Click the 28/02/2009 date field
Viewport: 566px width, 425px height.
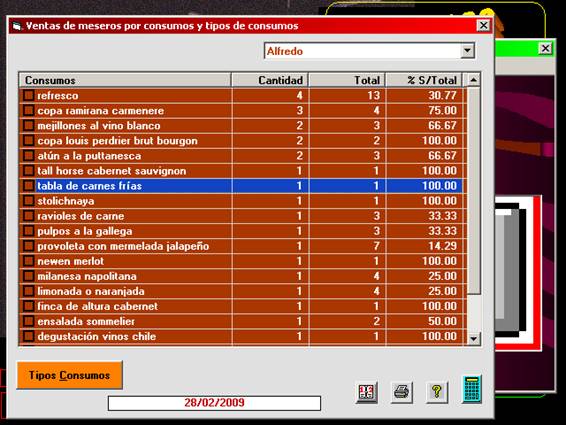coord(214,403)
